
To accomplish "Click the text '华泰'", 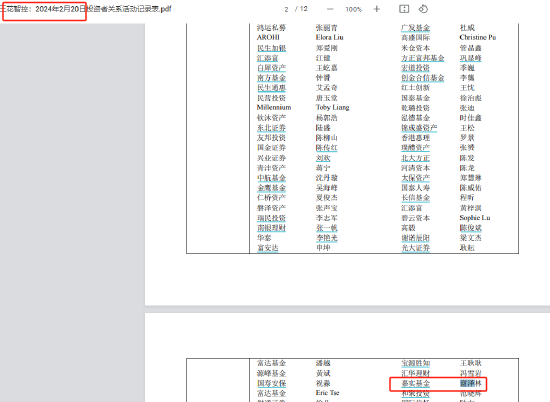I will tap(264, 238).
